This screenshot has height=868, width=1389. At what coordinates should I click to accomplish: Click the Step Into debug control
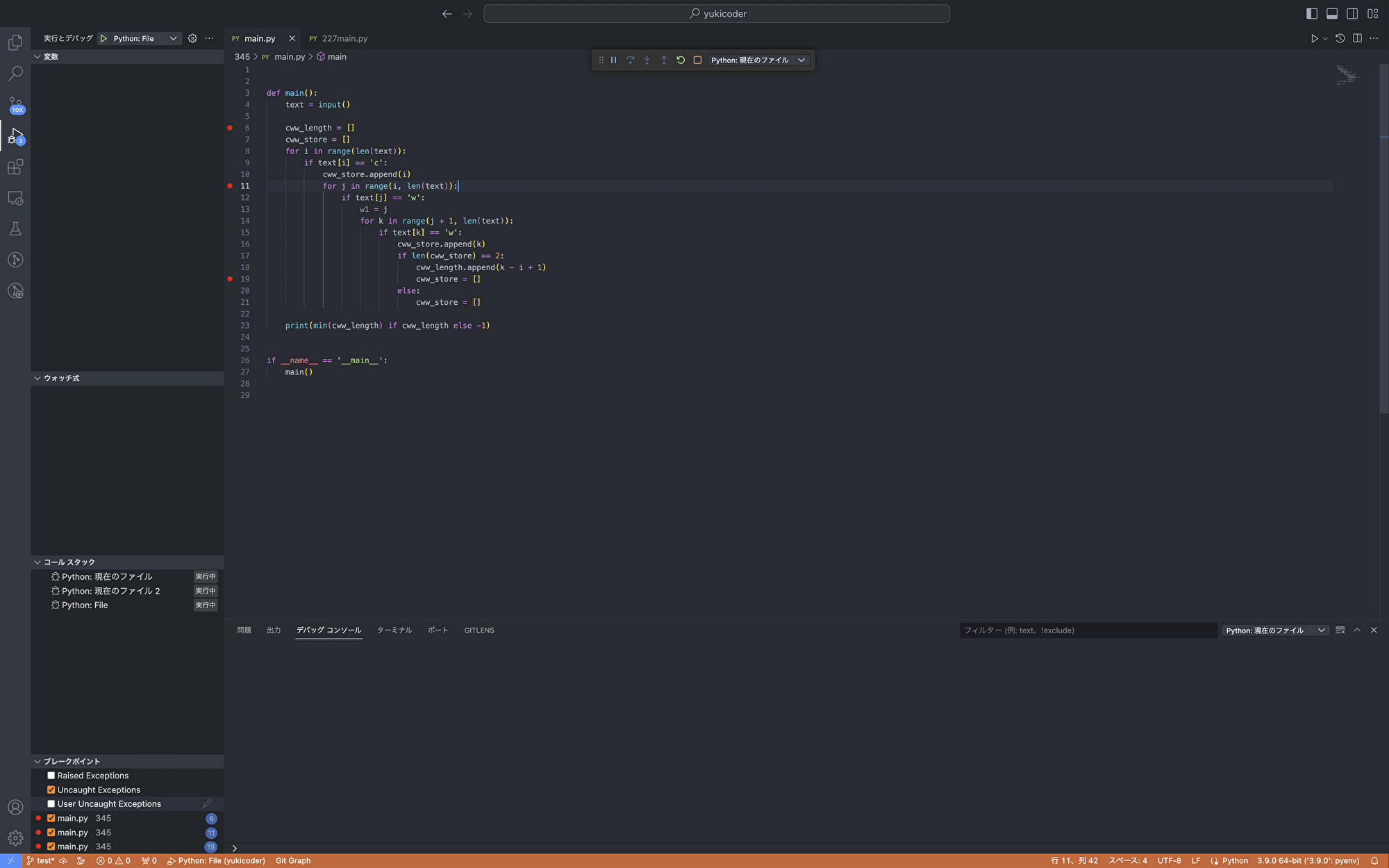click(x=647, y=60)
